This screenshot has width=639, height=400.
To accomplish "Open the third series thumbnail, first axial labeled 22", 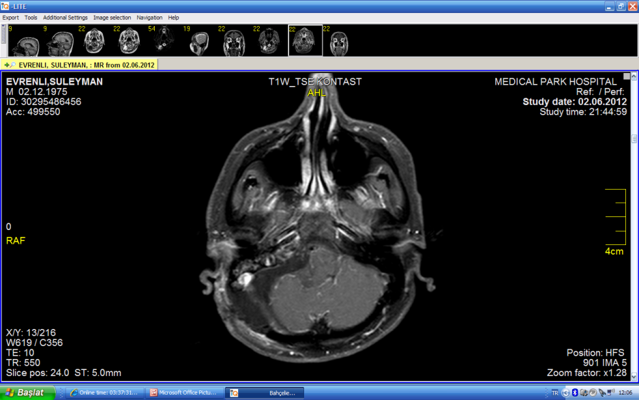I will tap(95, 40).
